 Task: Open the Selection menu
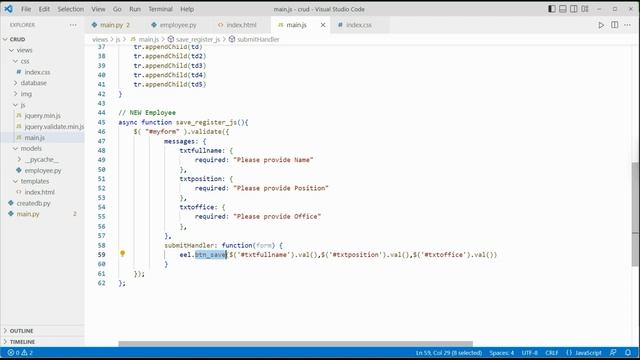(x=71, y=9)
